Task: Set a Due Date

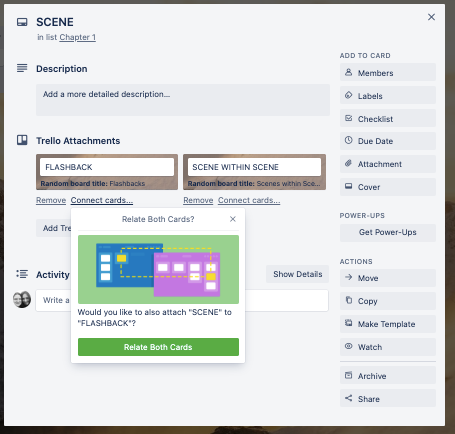Action: pyautogui.click(x=388, y=141)
